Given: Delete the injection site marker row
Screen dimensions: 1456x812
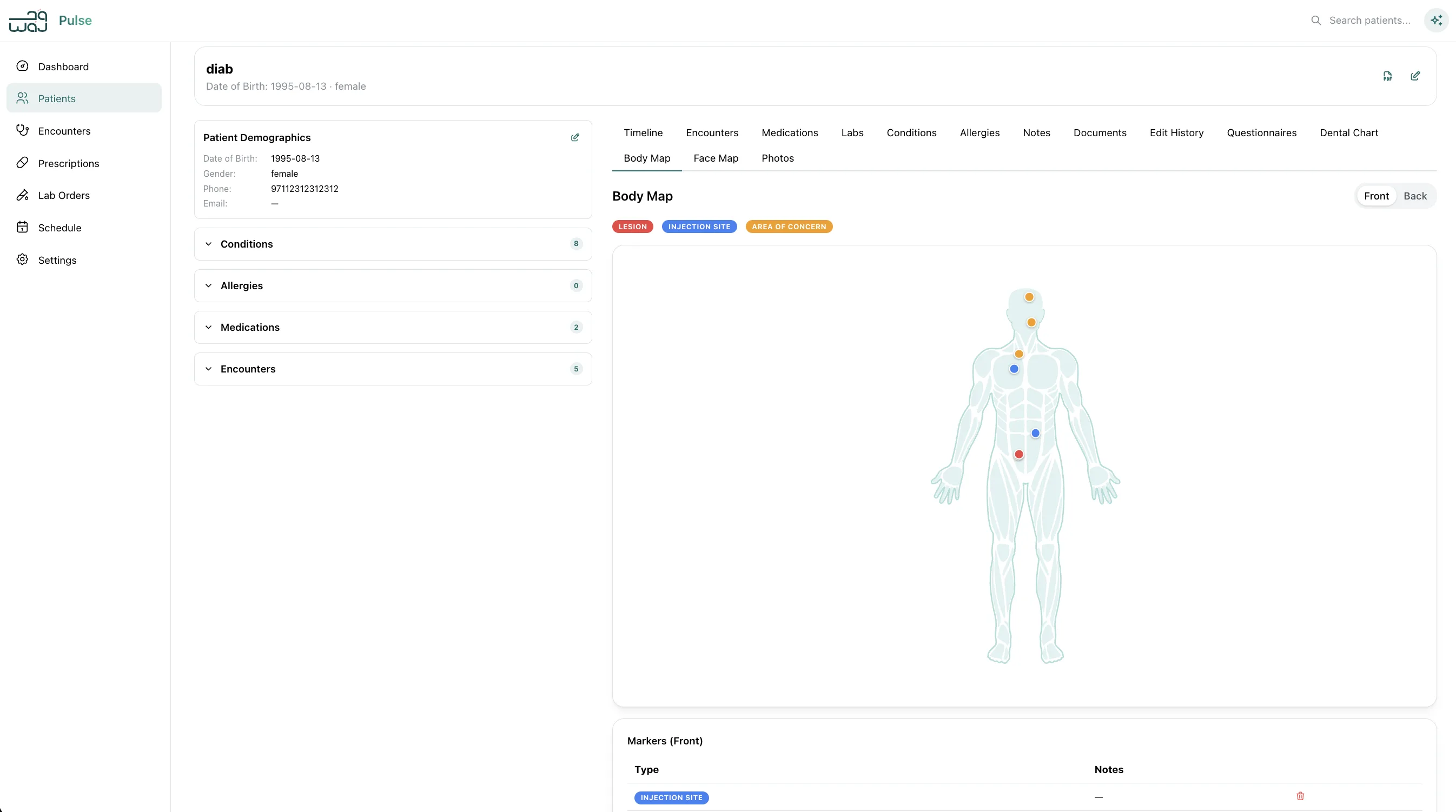Looking at the screenshot, I should 1301,796.
